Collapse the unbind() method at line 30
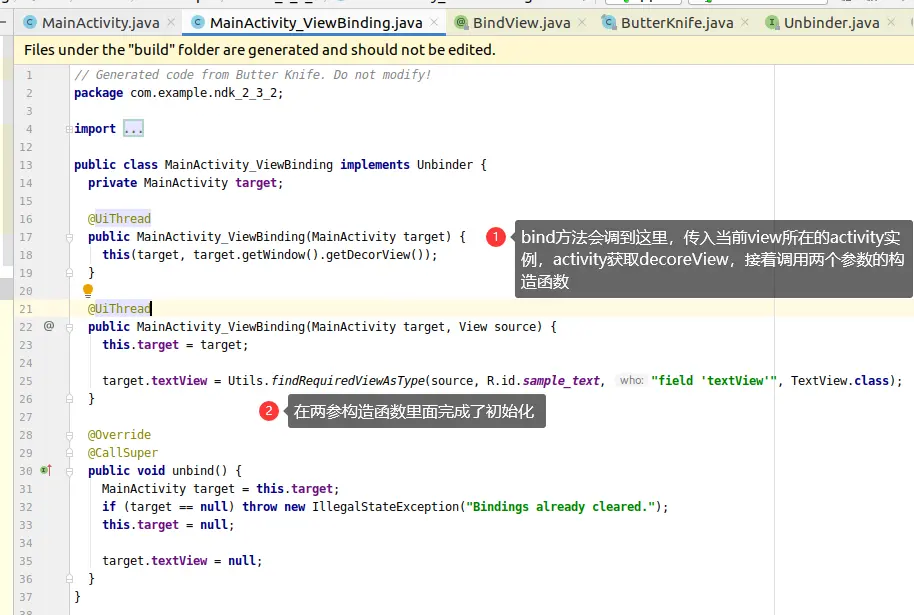 coord(69,471)
